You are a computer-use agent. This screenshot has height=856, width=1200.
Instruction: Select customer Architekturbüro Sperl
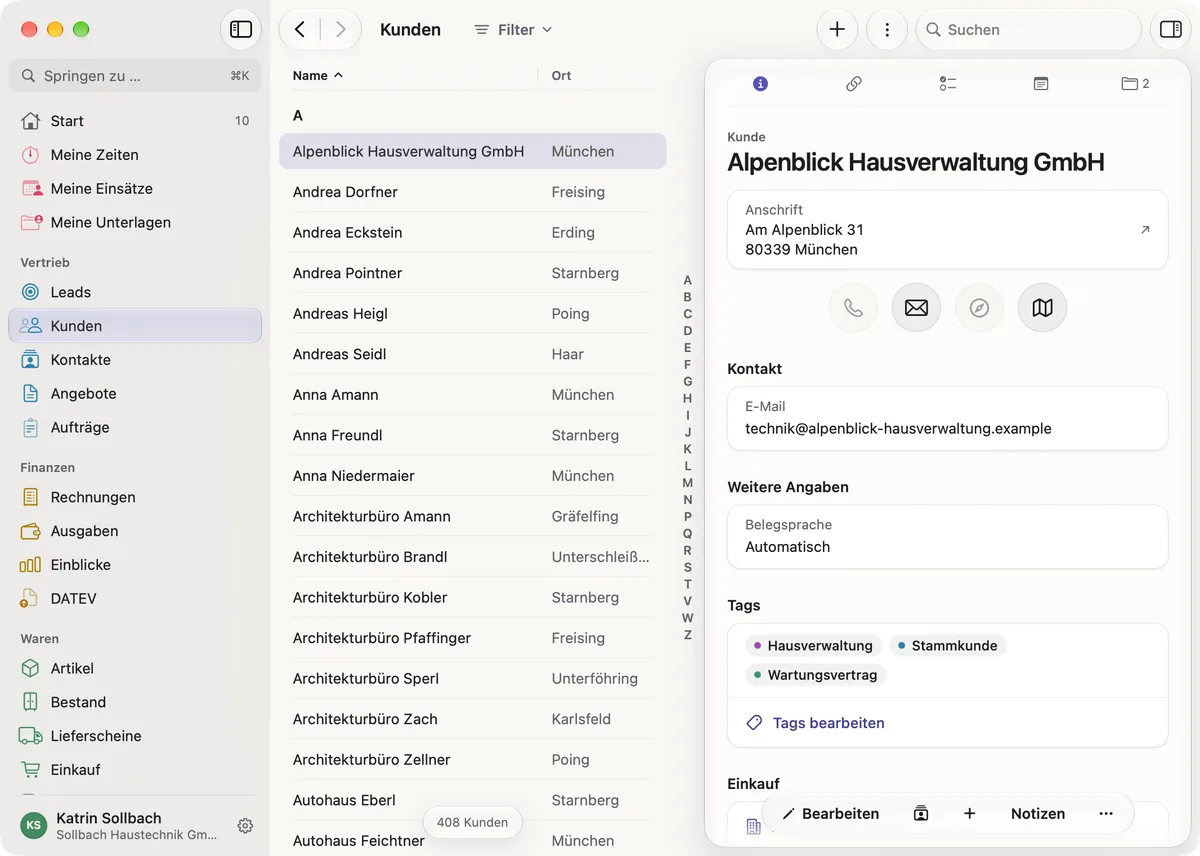coord(472,678)
